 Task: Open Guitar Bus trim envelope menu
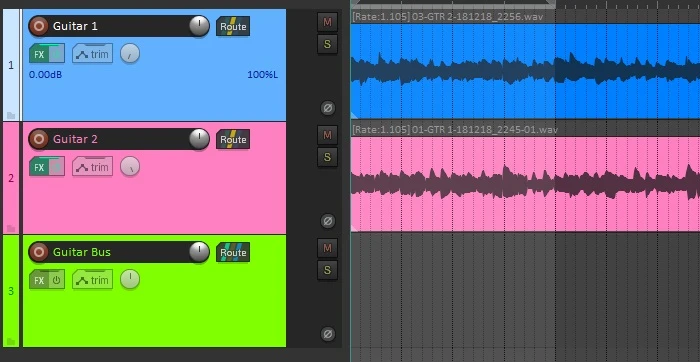pos(92,280)
